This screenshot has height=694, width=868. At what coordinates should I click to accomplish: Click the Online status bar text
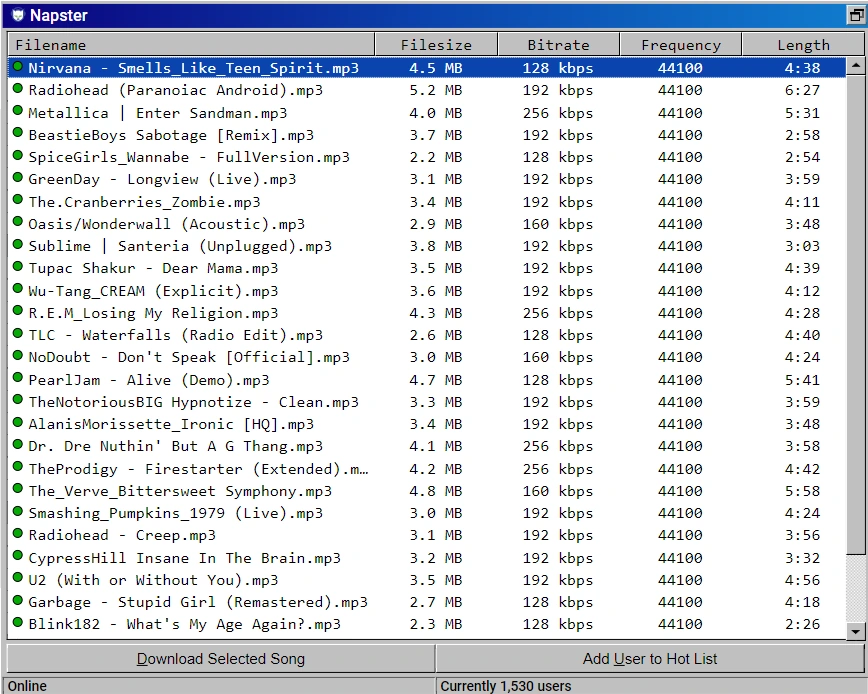(x=27, y=686)
